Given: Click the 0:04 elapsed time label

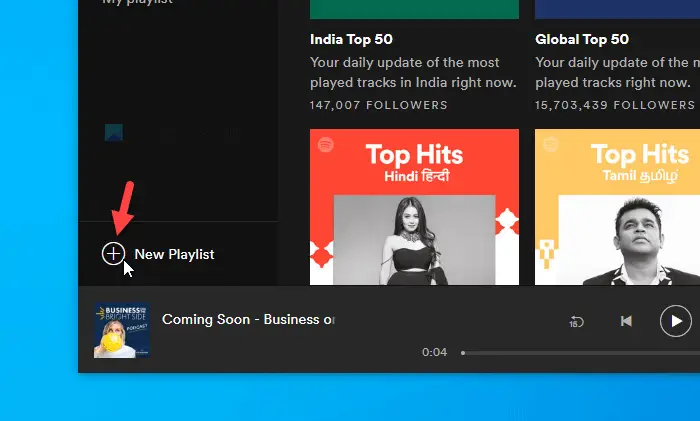Looking at the screenshot, I should point(434,352).
